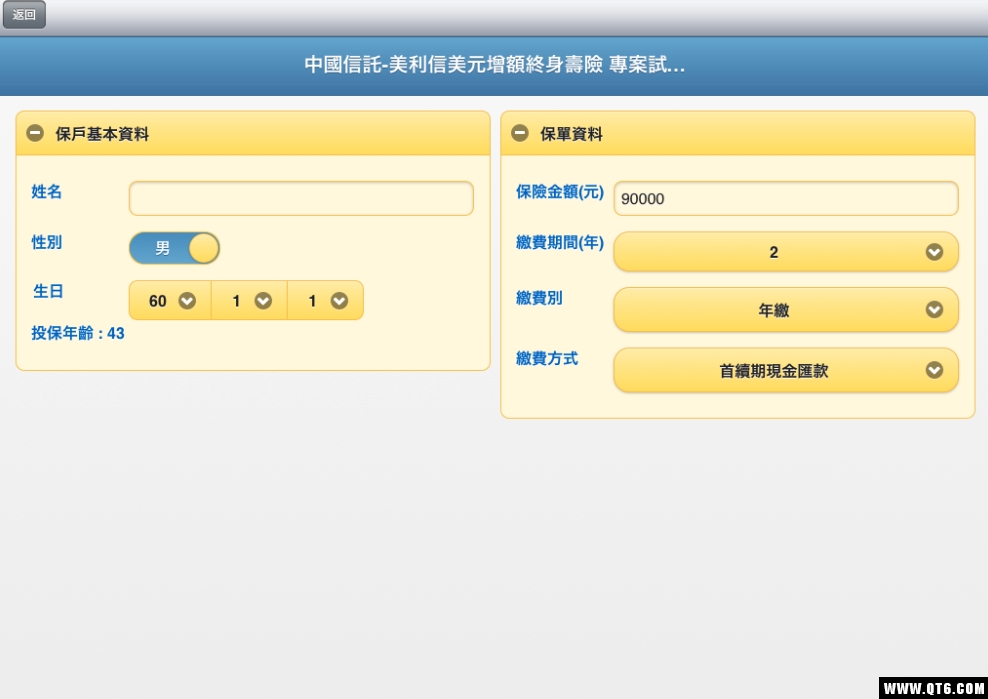Open the birth day dropdown
988x699 pixels.
[x=326, y=301]
